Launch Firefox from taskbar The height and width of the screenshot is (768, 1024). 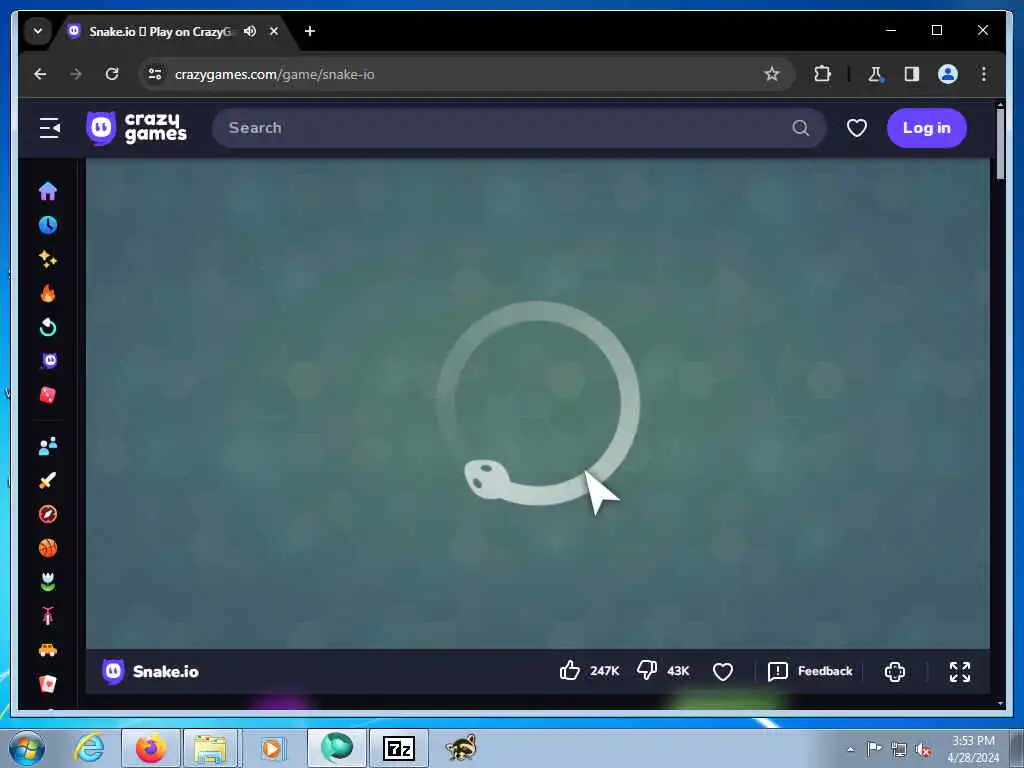pos(150,748)
